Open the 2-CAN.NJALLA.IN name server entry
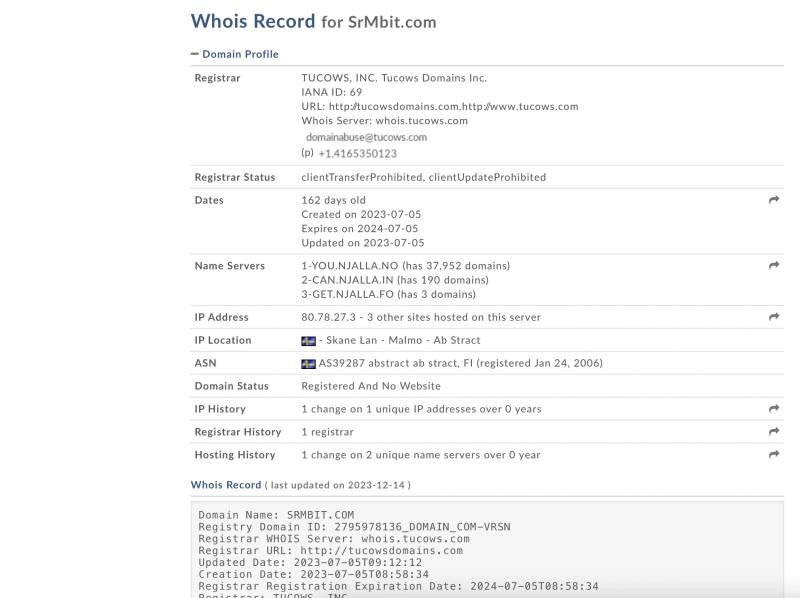800x598 pixels. [x=347, y=280]
